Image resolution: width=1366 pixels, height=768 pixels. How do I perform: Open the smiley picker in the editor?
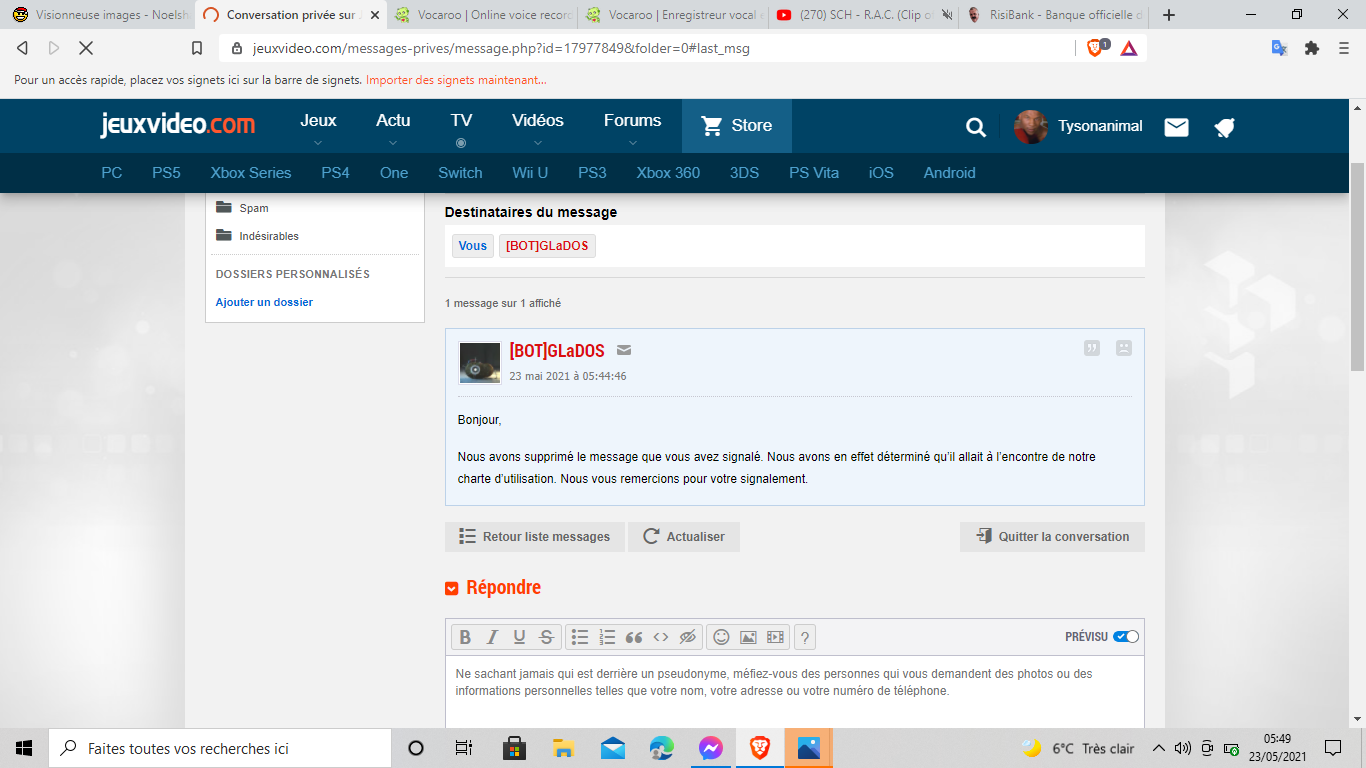pos(721,637)
